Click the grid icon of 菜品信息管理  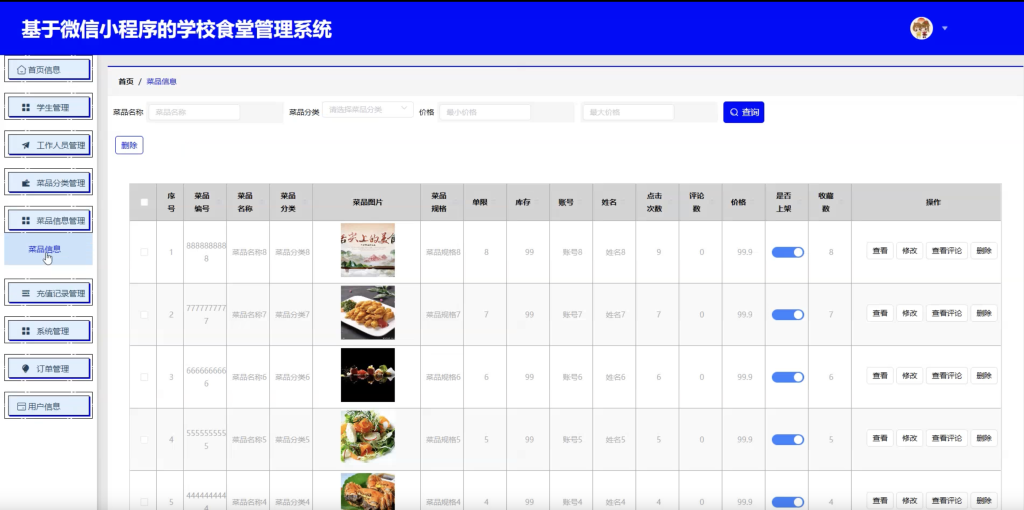tap(26, 221)
